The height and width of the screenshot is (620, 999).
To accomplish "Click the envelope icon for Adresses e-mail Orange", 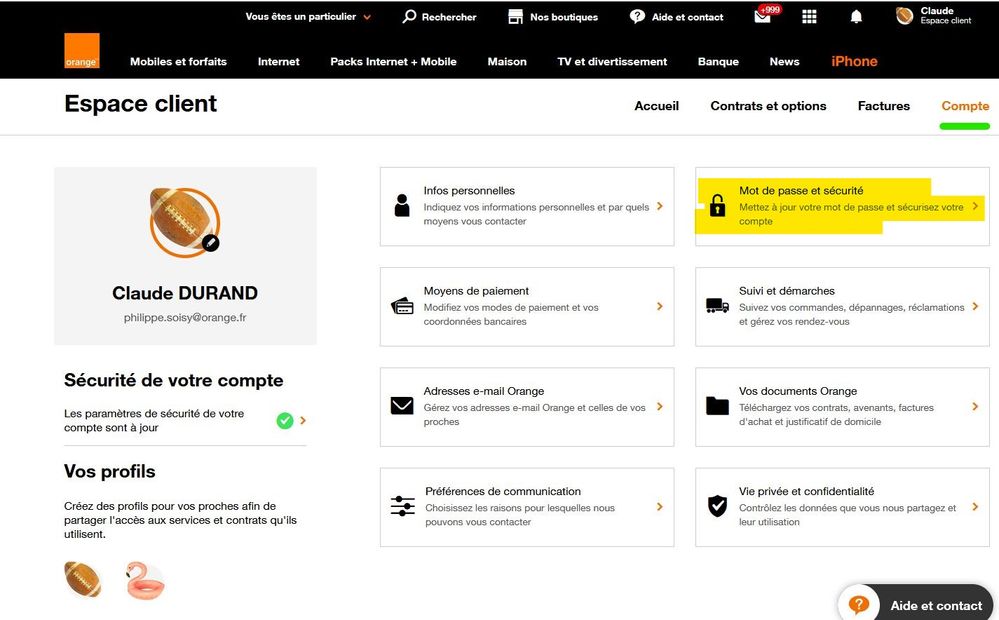I will point(402,406).
